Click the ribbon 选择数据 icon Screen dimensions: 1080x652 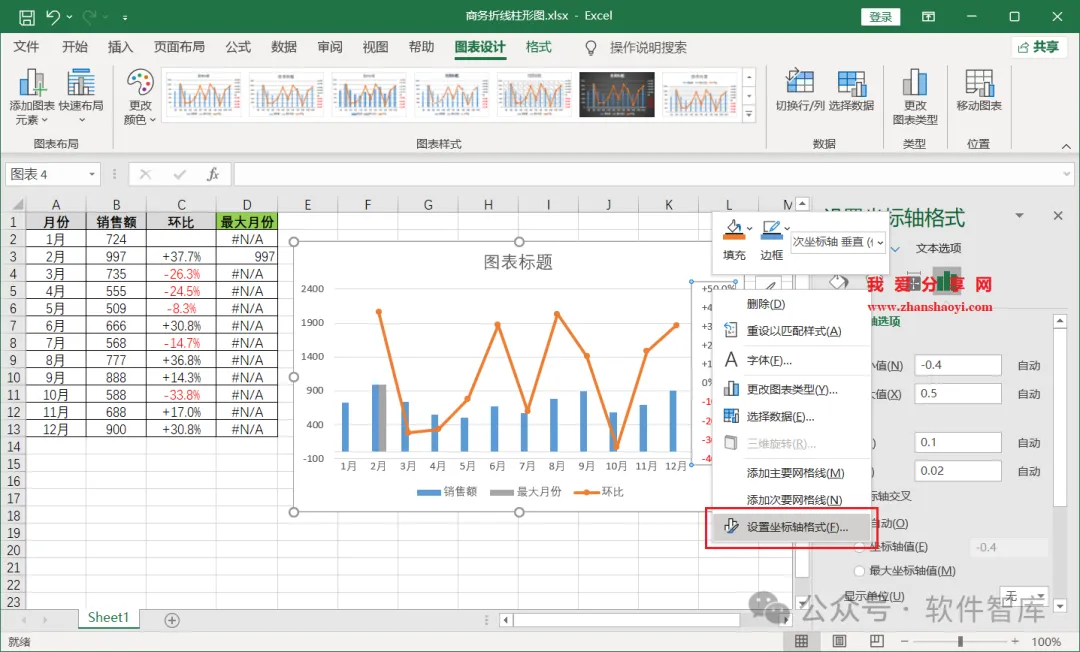(851, 83)
